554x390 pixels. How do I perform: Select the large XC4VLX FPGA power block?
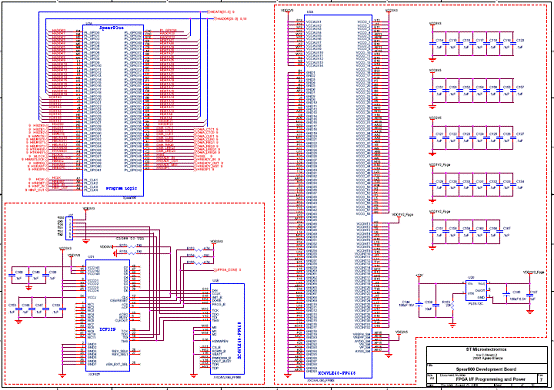coord(338,196)
